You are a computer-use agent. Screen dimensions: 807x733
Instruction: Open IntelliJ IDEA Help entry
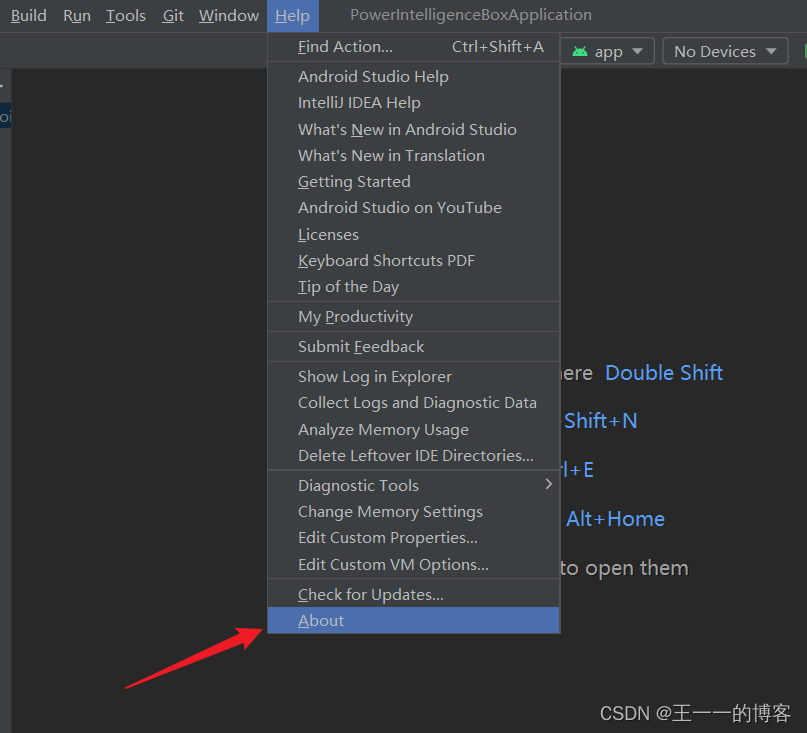click(x=413, y=103)
